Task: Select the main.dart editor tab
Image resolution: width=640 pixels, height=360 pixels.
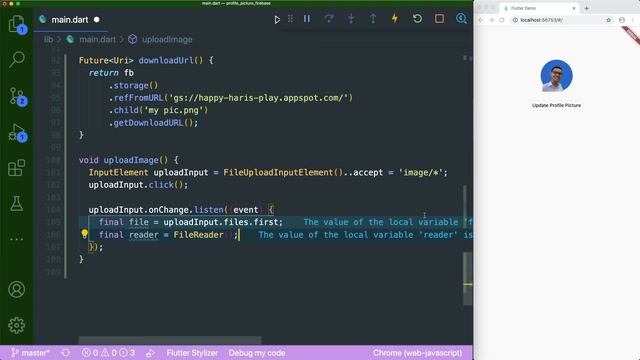Action: [x=70, y=20]
